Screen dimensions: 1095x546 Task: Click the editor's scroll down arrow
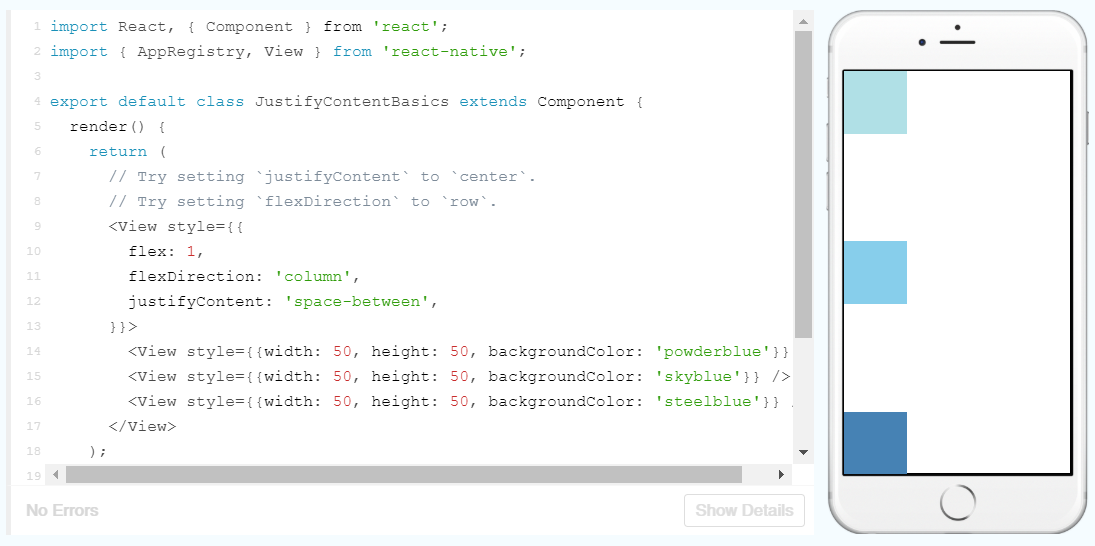coord(803,453)
